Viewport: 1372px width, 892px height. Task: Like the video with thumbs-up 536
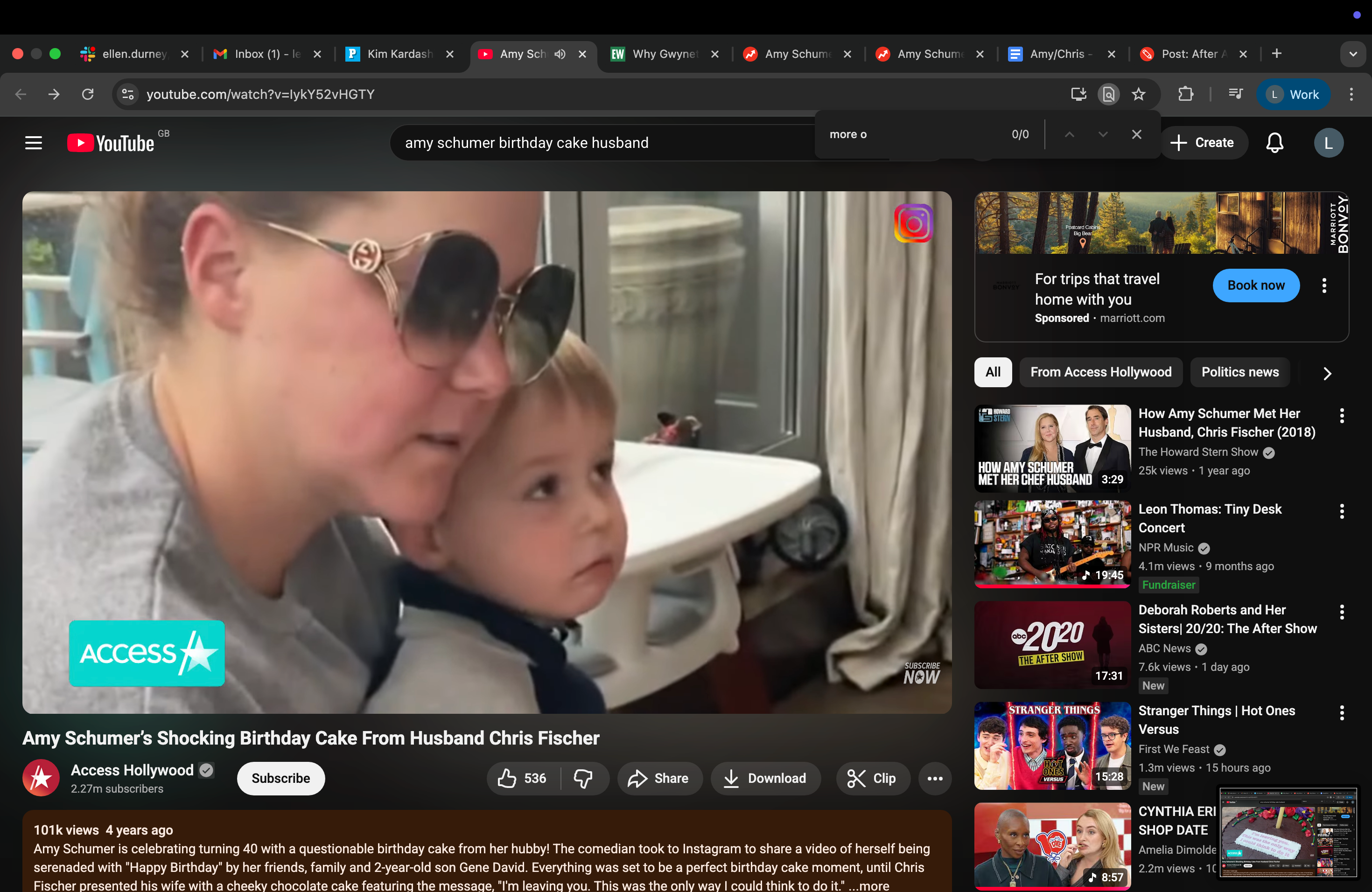coord(523,779)
